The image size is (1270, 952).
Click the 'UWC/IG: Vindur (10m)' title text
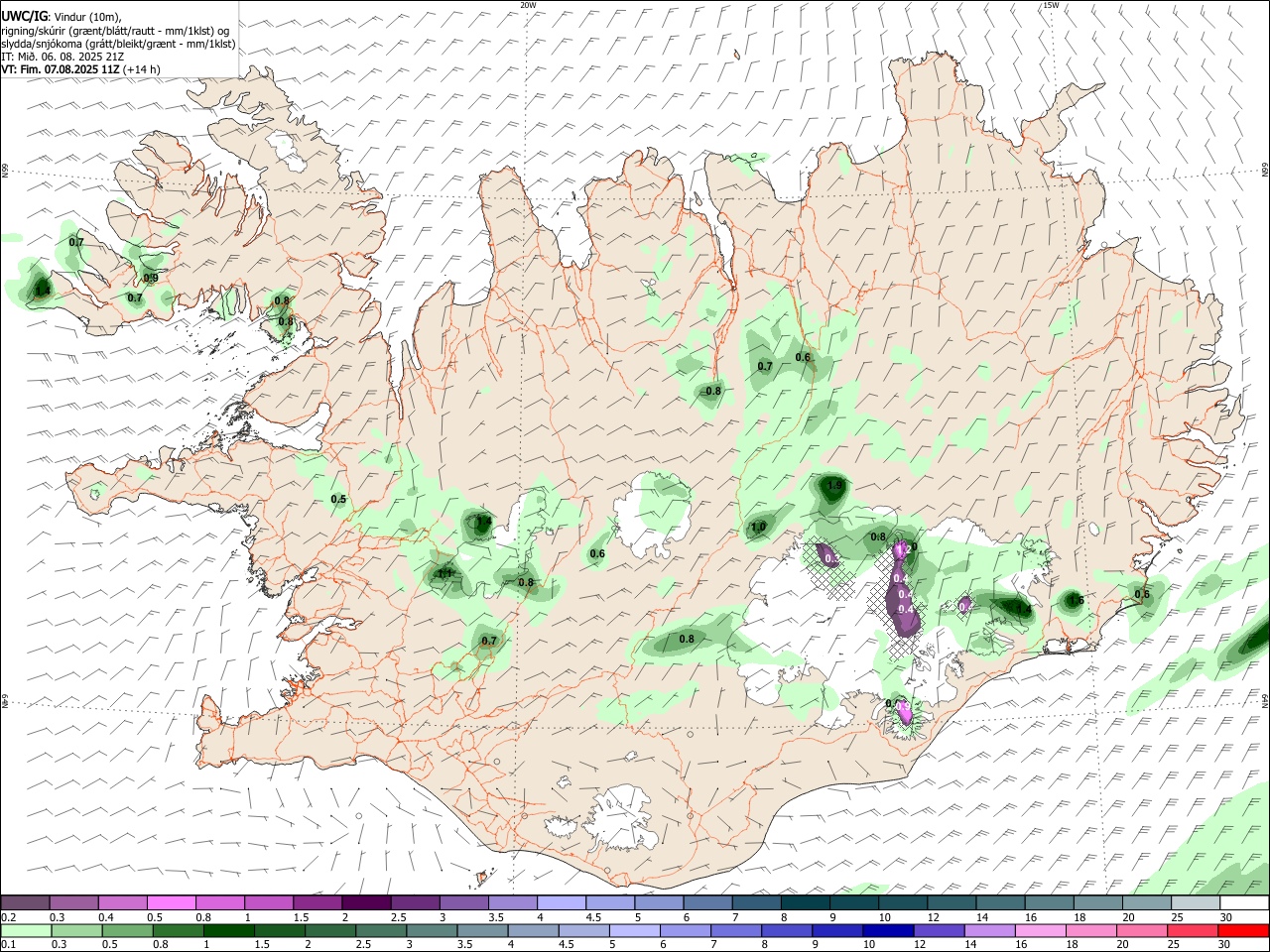[62, 17]
